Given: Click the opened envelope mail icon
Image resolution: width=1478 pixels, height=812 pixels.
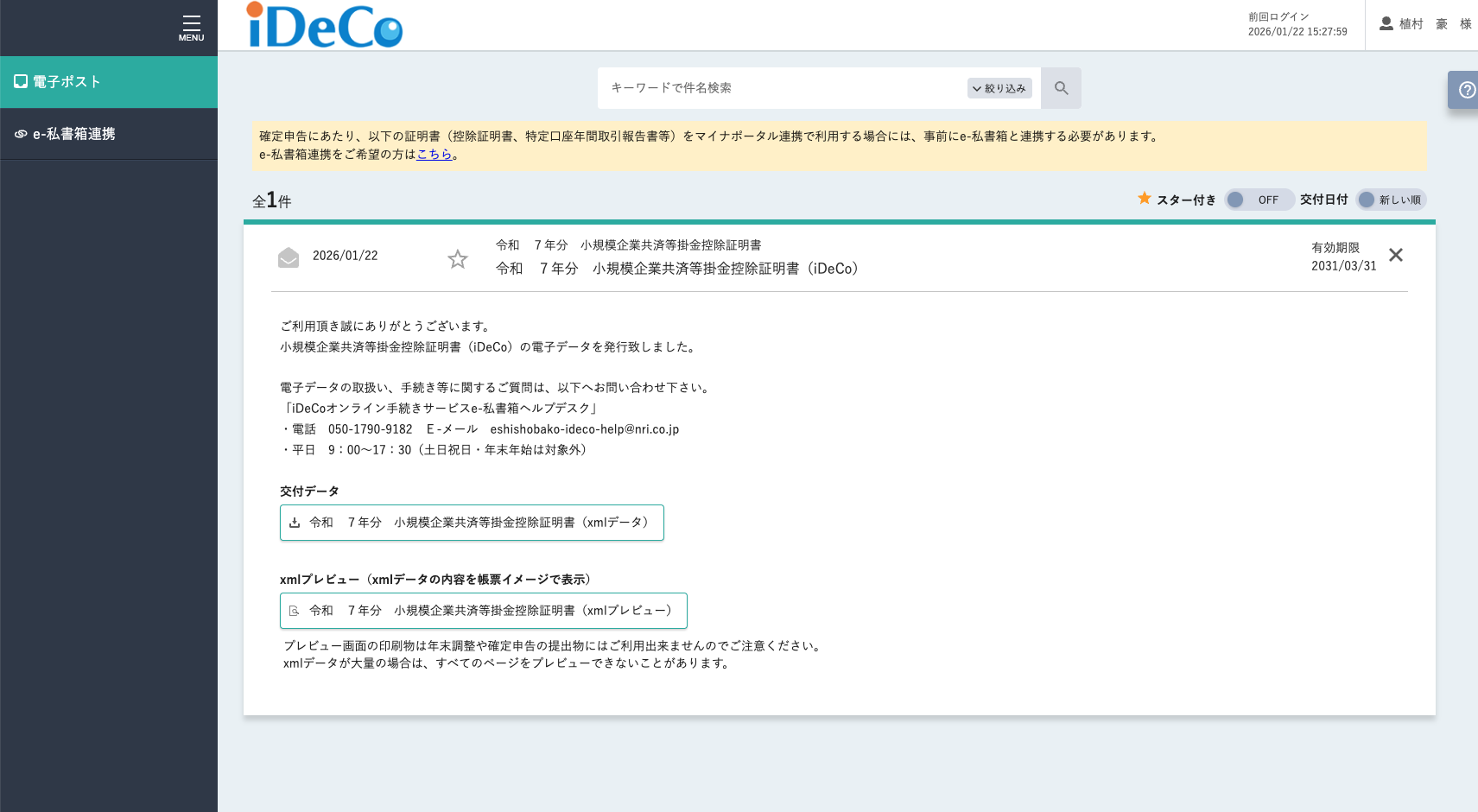Looking at the screenshot, I should click(289, 257).
